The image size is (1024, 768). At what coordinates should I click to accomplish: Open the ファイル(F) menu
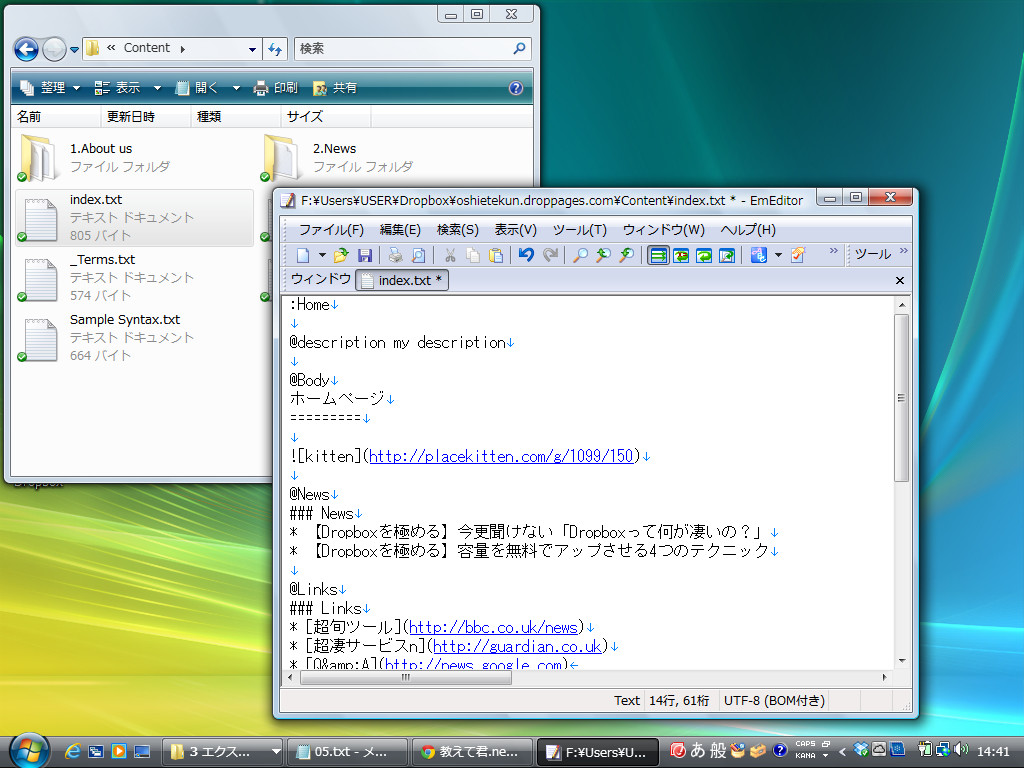coord(331,230)
